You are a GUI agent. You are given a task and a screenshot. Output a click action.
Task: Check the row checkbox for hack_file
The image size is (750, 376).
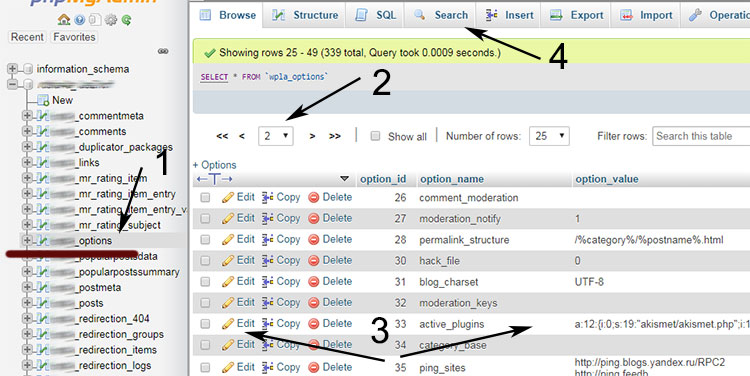[205, 261]
